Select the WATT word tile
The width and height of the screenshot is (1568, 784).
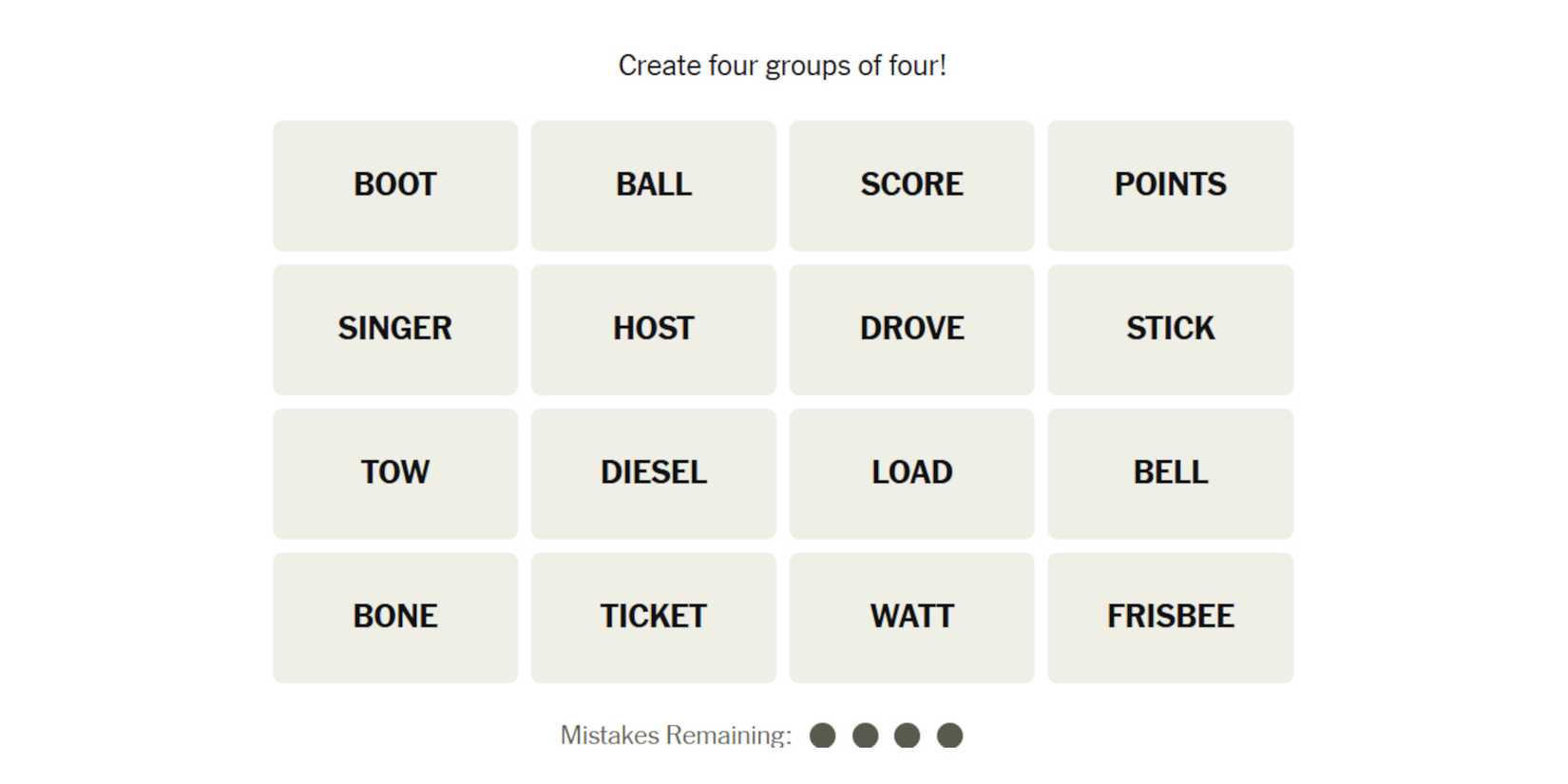(911, 618)
